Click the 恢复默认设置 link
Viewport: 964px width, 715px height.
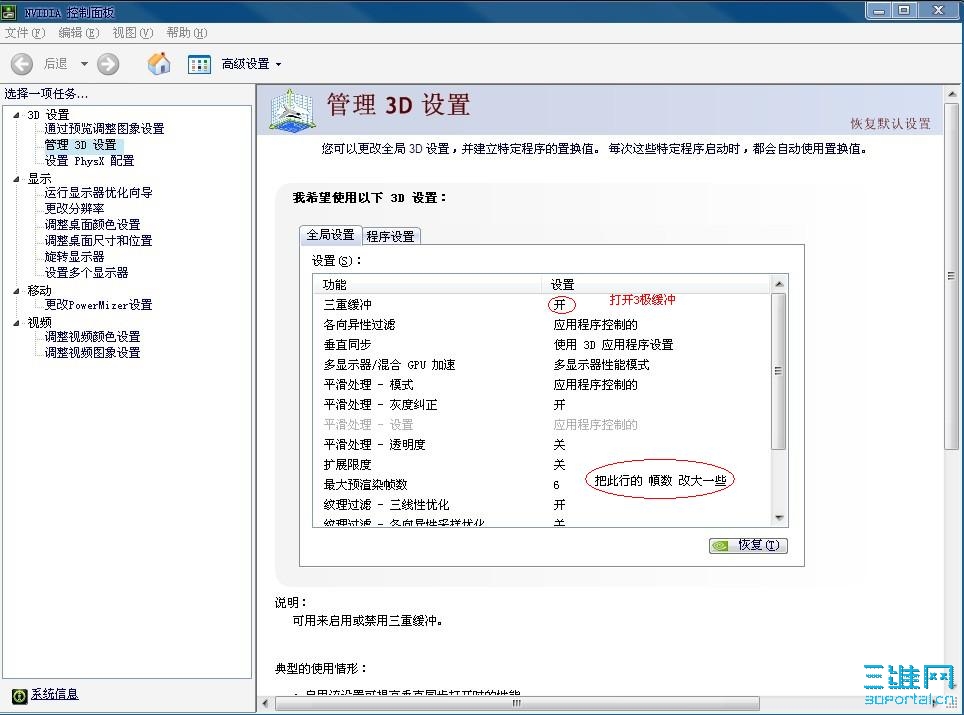click(x=890, y=124)
